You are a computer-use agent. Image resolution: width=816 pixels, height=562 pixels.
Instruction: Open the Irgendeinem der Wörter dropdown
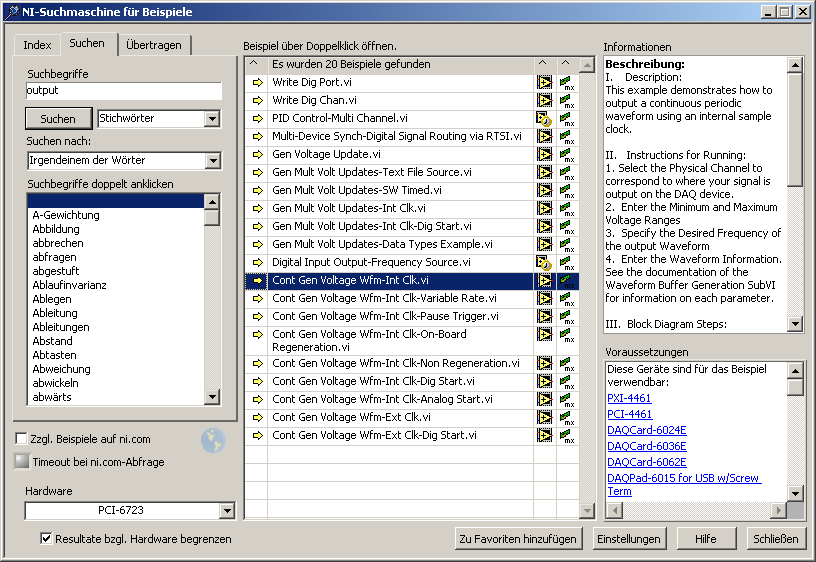[x=212, y=161]
